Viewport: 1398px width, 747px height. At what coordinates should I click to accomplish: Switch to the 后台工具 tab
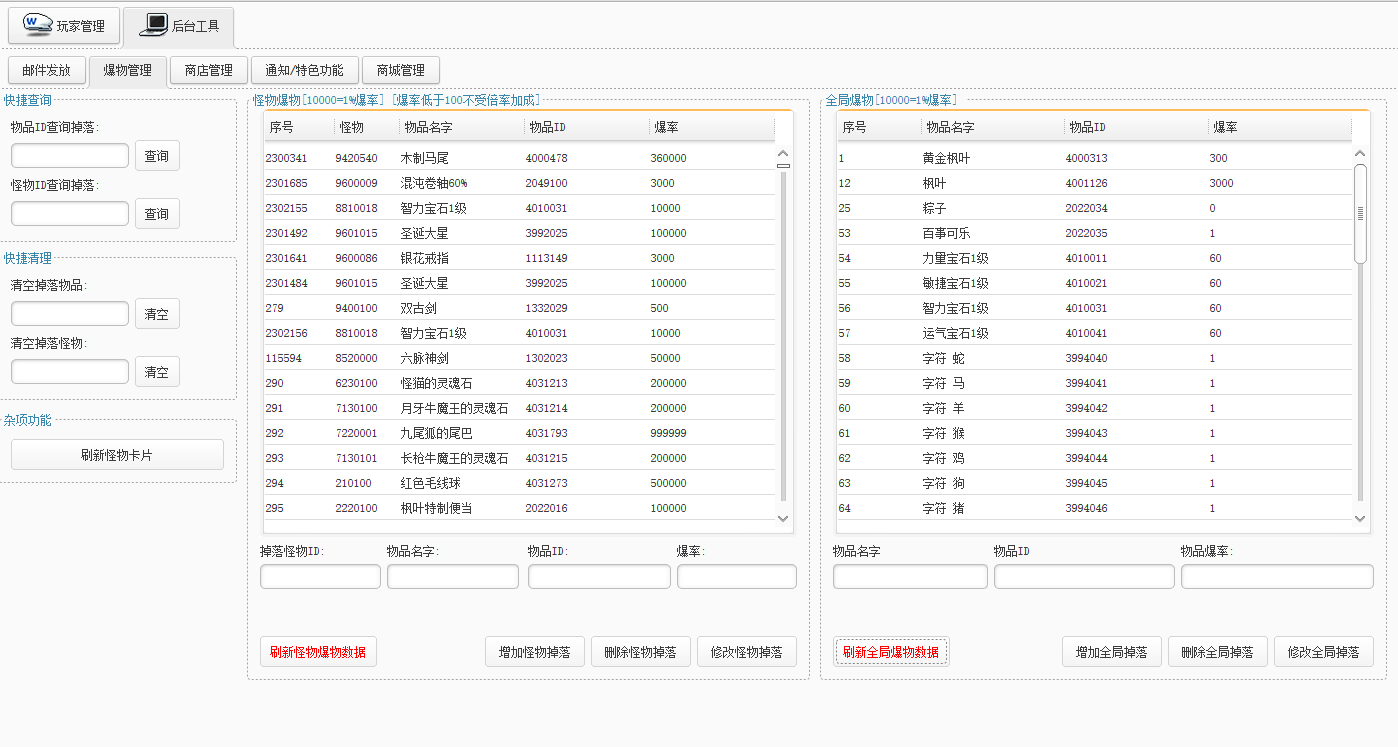(179, 26)
